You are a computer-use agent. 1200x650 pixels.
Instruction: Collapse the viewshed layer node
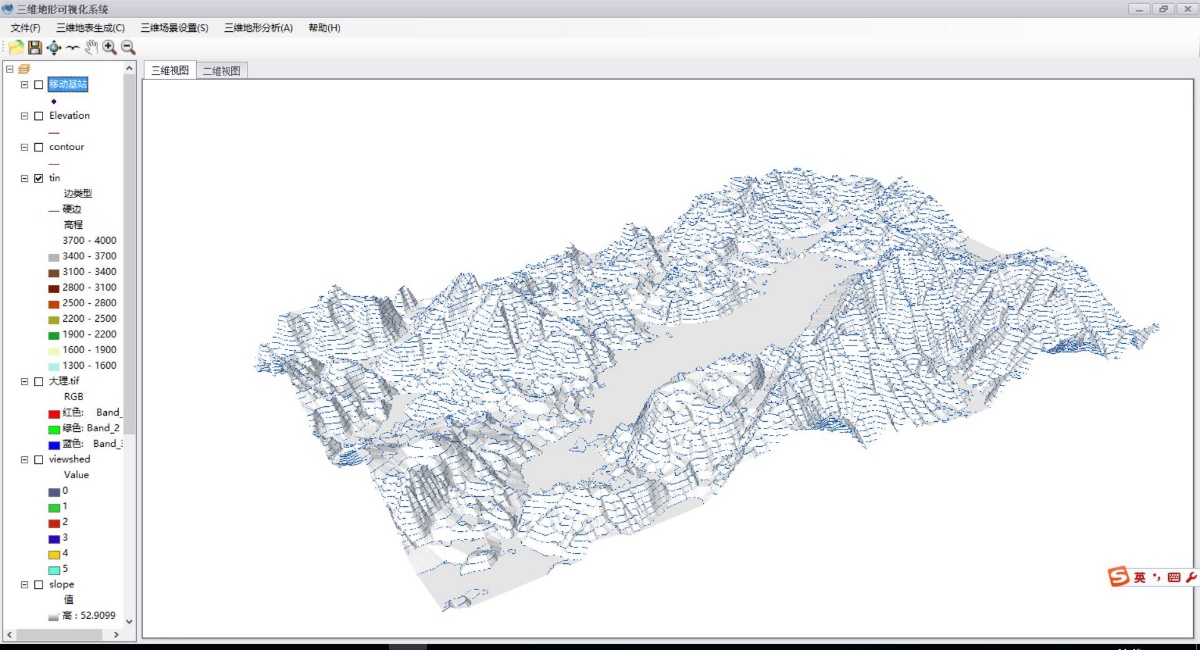(x=25, y=460)
